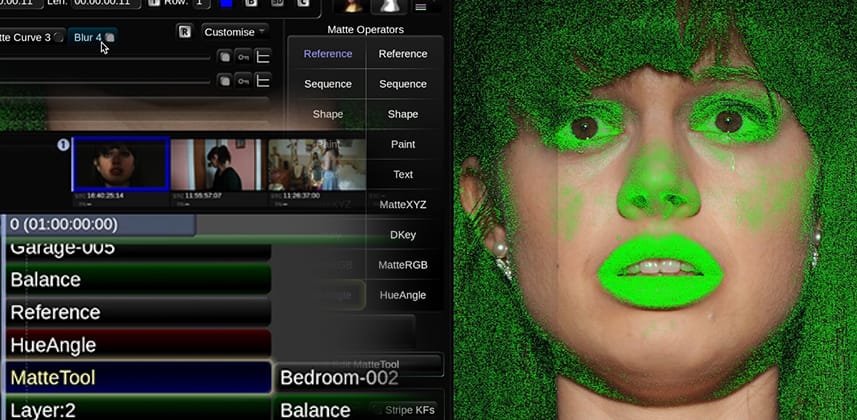The height and width of the screenshot is (420, 857).
Task: Choose the HueAngle matte operator in the list
Action: click(x=403, y=295)
